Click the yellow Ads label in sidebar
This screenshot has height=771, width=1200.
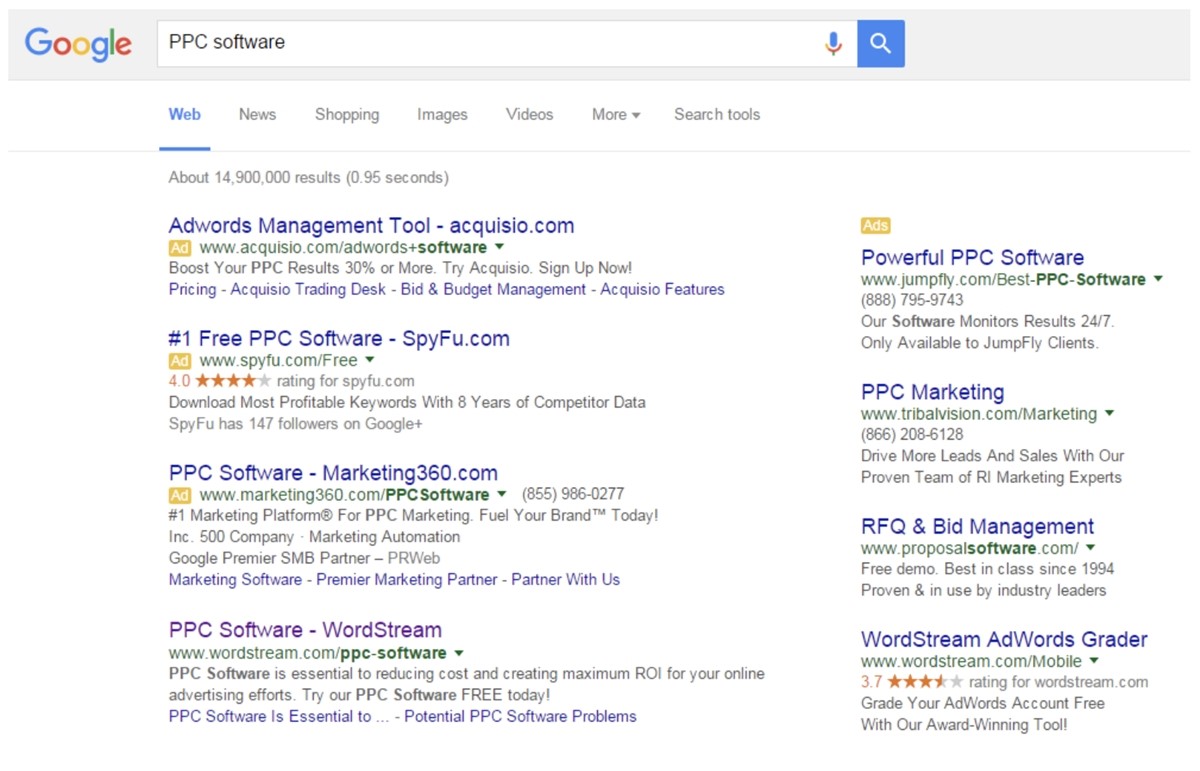[x=875, y=226]
